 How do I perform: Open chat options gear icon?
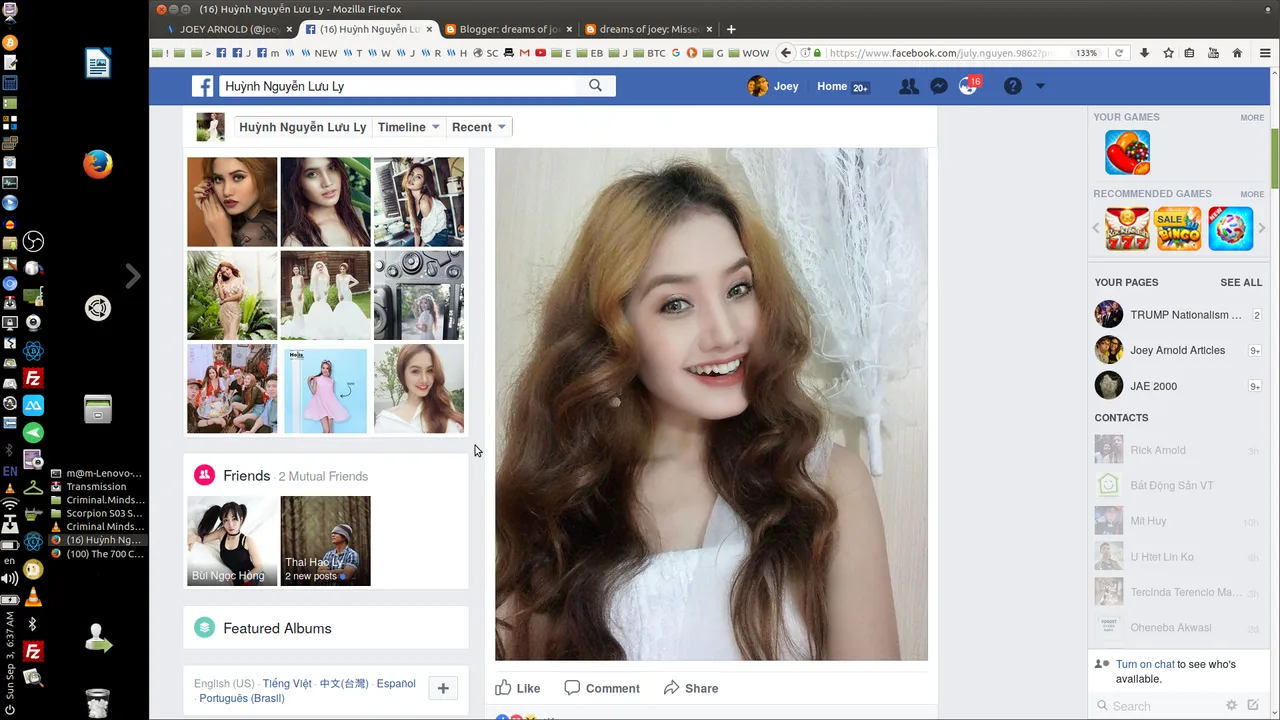[1232, 705]
